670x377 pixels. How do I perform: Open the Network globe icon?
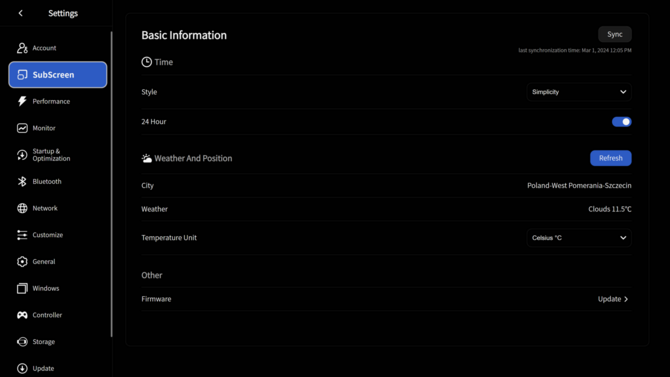(22, 208)
